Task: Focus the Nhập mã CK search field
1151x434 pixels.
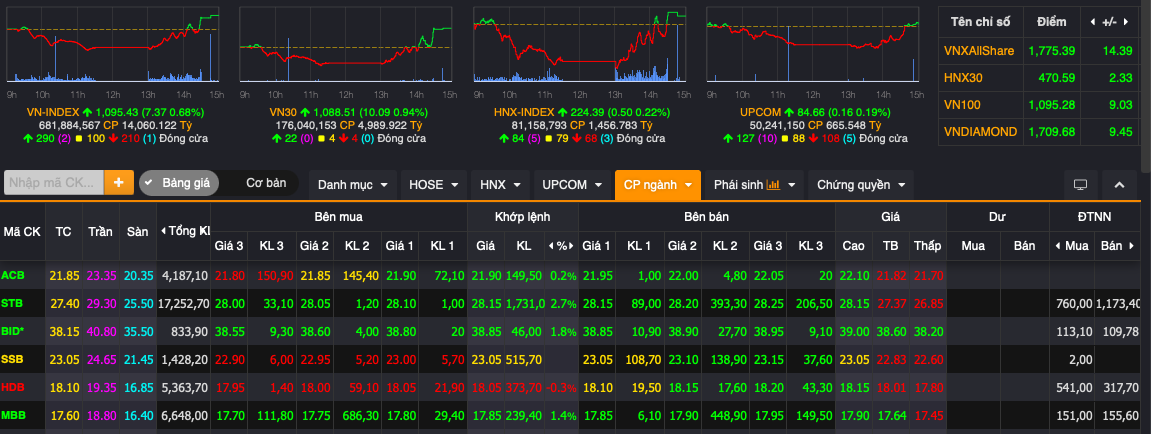Action: [x=54, y=183]
